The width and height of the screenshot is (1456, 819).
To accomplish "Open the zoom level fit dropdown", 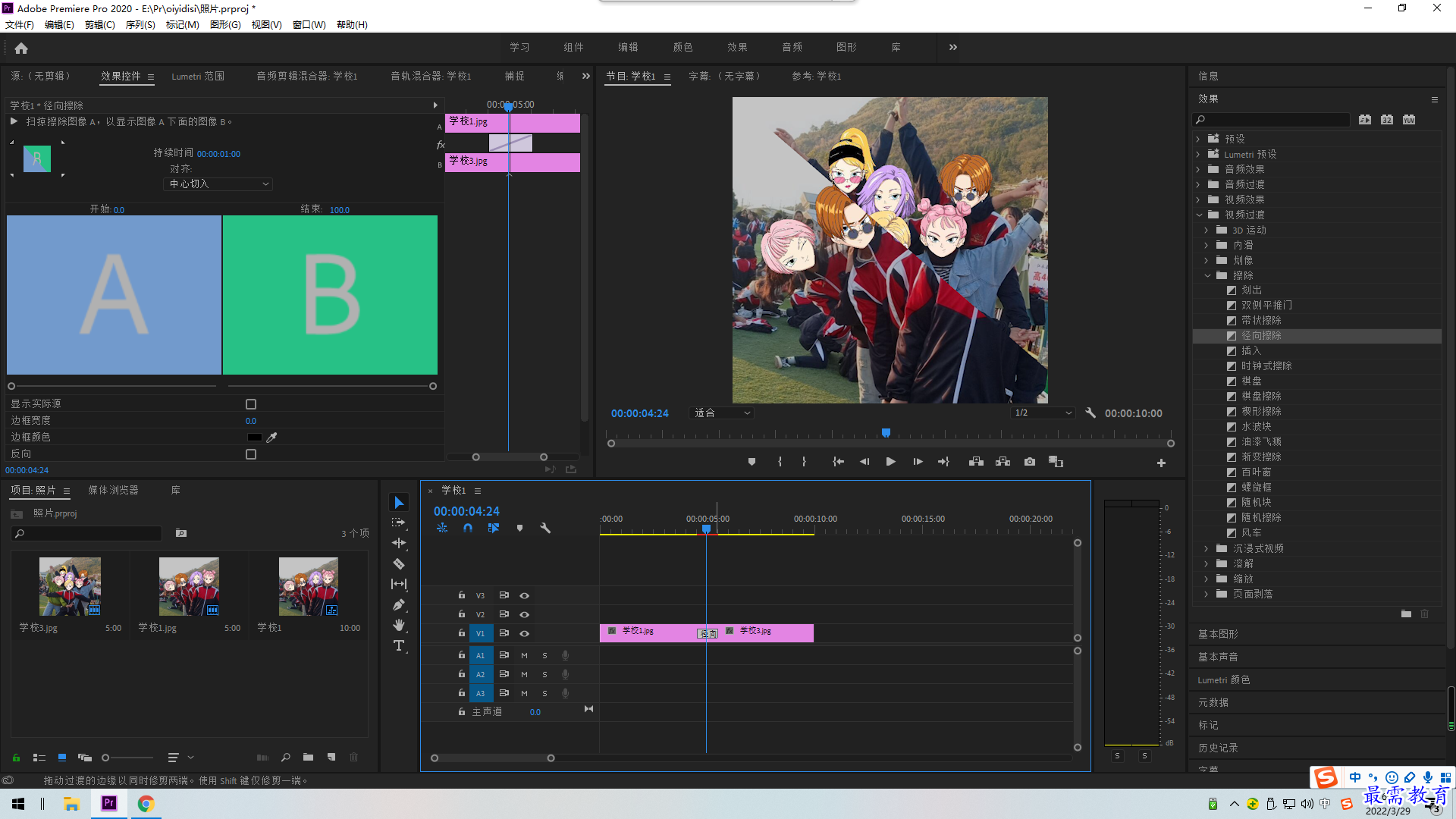I will [721, 413].
